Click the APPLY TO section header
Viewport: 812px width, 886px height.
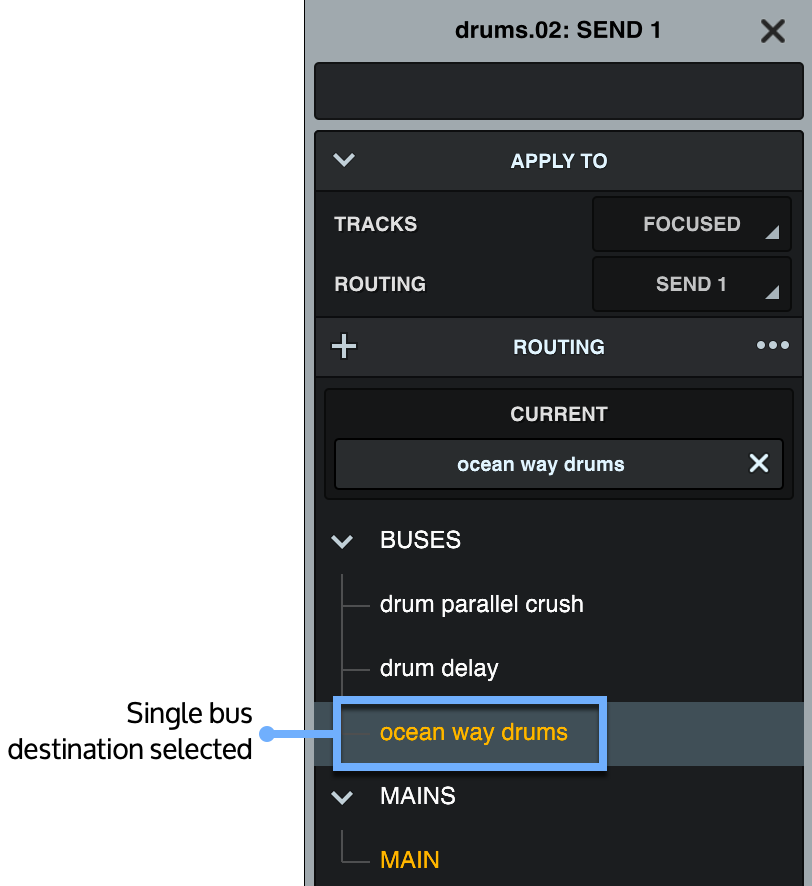click(x=559, y=161)
